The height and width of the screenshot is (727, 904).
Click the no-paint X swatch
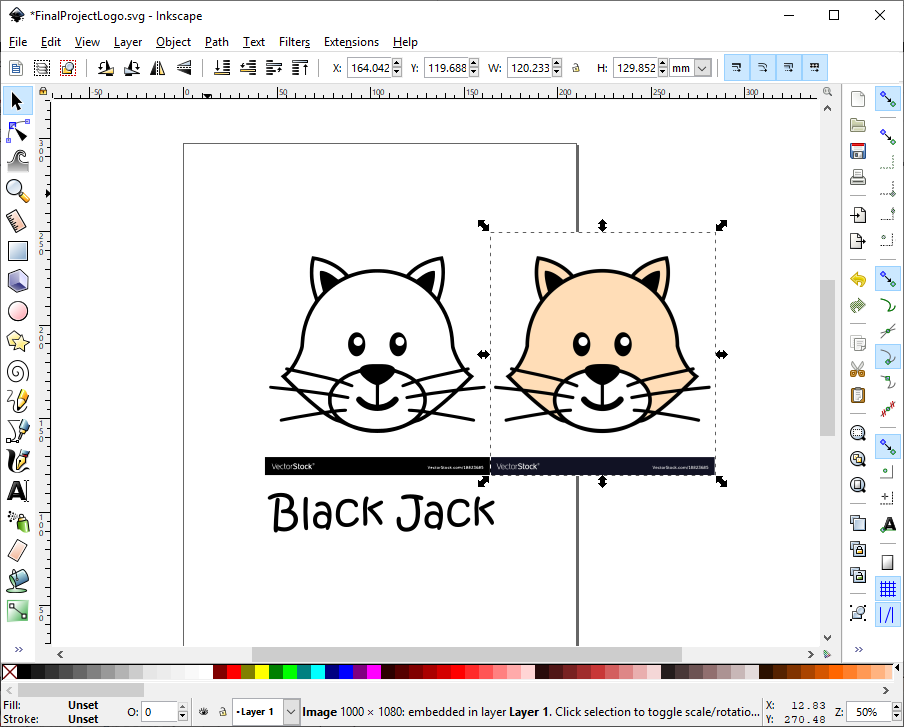(9, 672)
